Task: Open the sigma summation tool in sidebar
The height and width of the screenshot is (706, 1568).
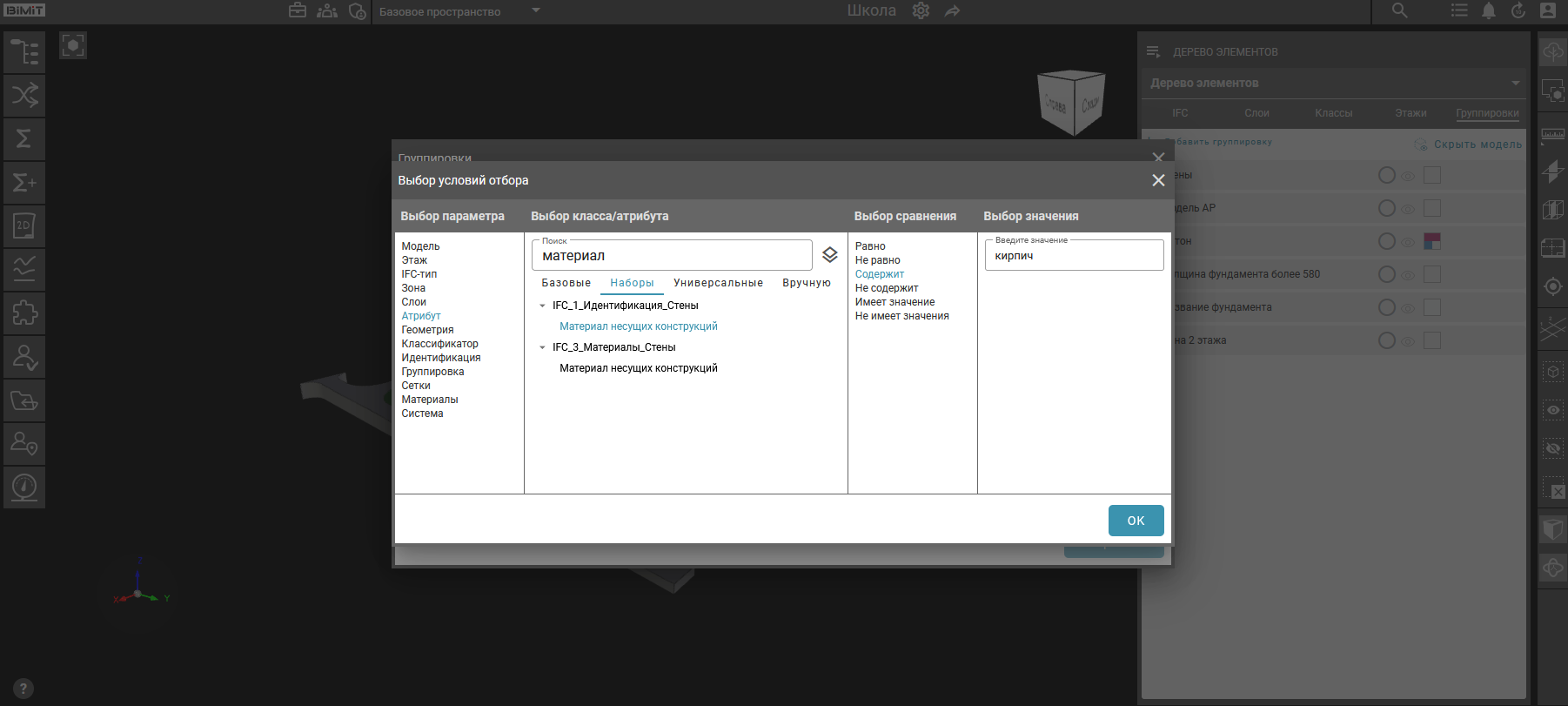Action: (24, 139)
